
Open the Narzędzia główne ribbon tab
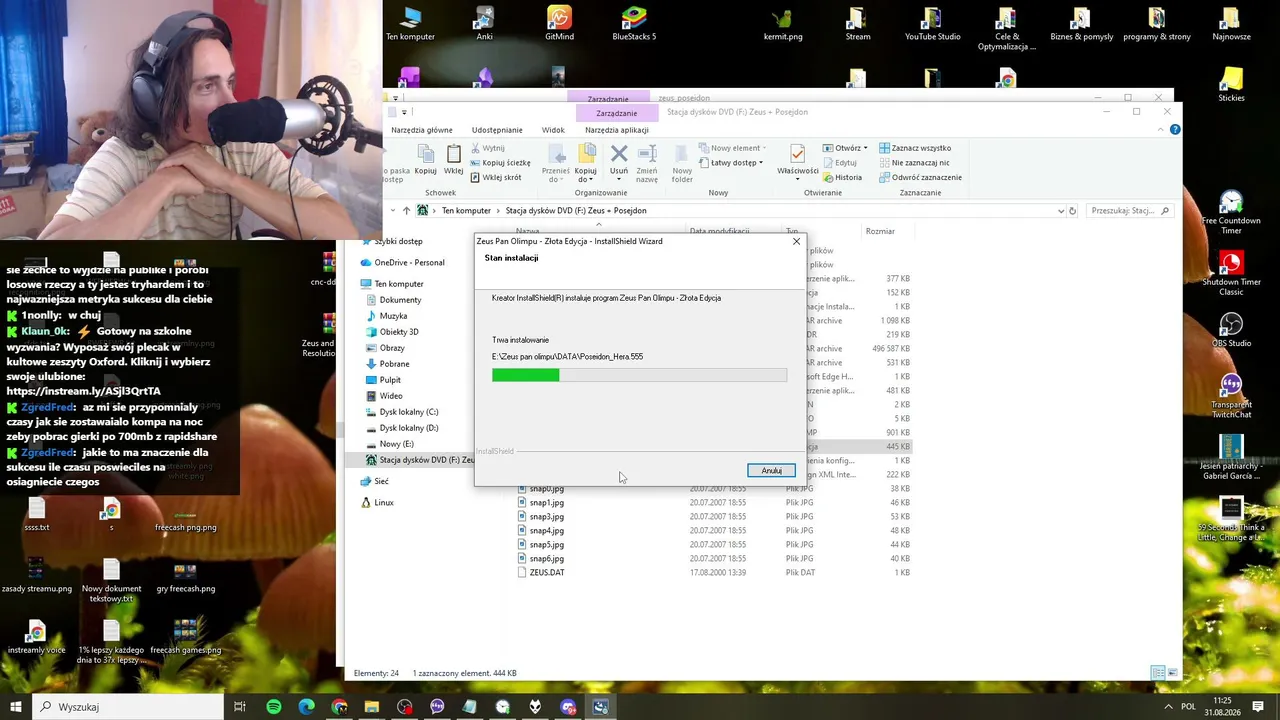pos(422,130)
